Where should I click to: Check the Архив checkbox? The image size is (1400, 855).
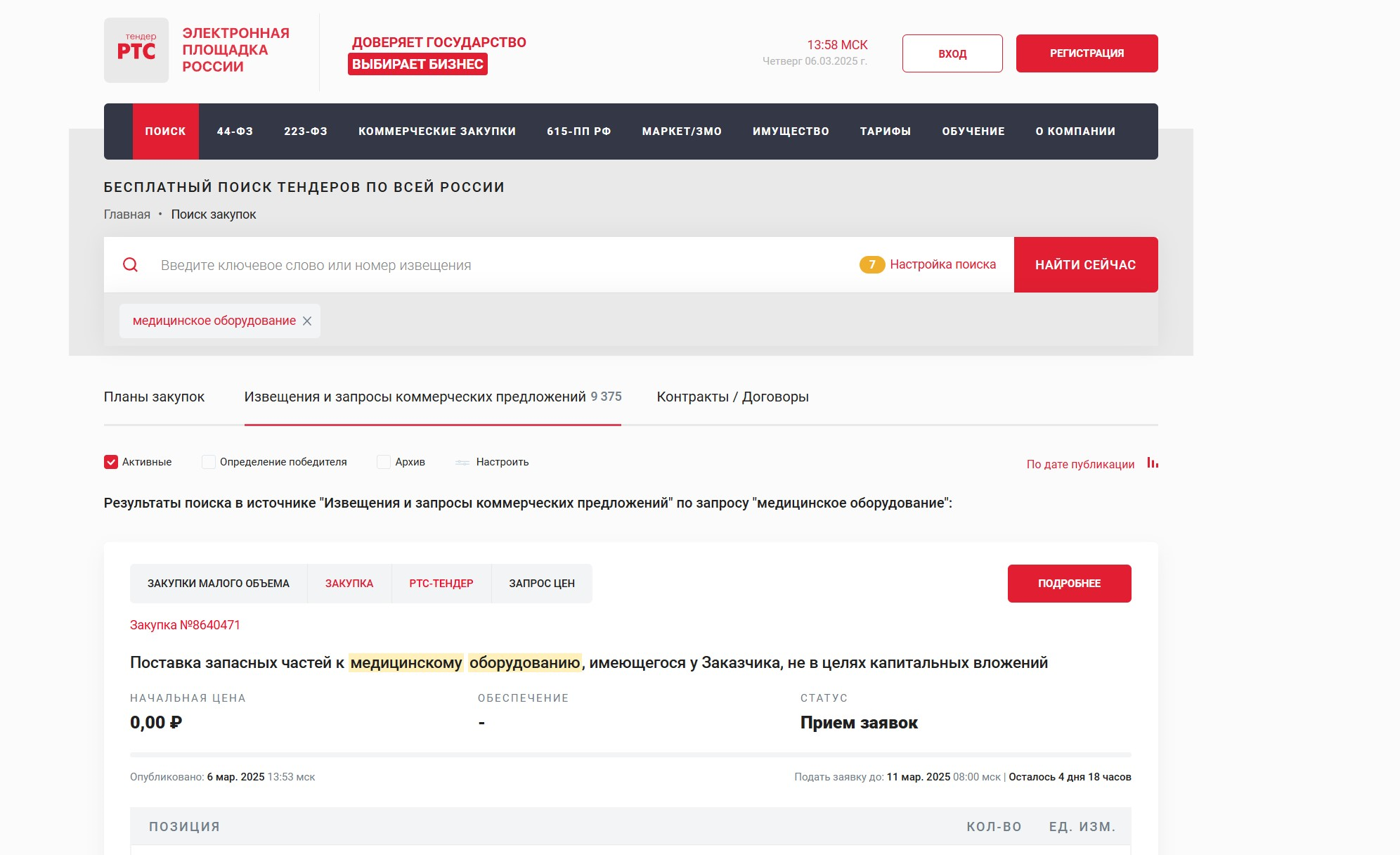(x=384, y=462)
